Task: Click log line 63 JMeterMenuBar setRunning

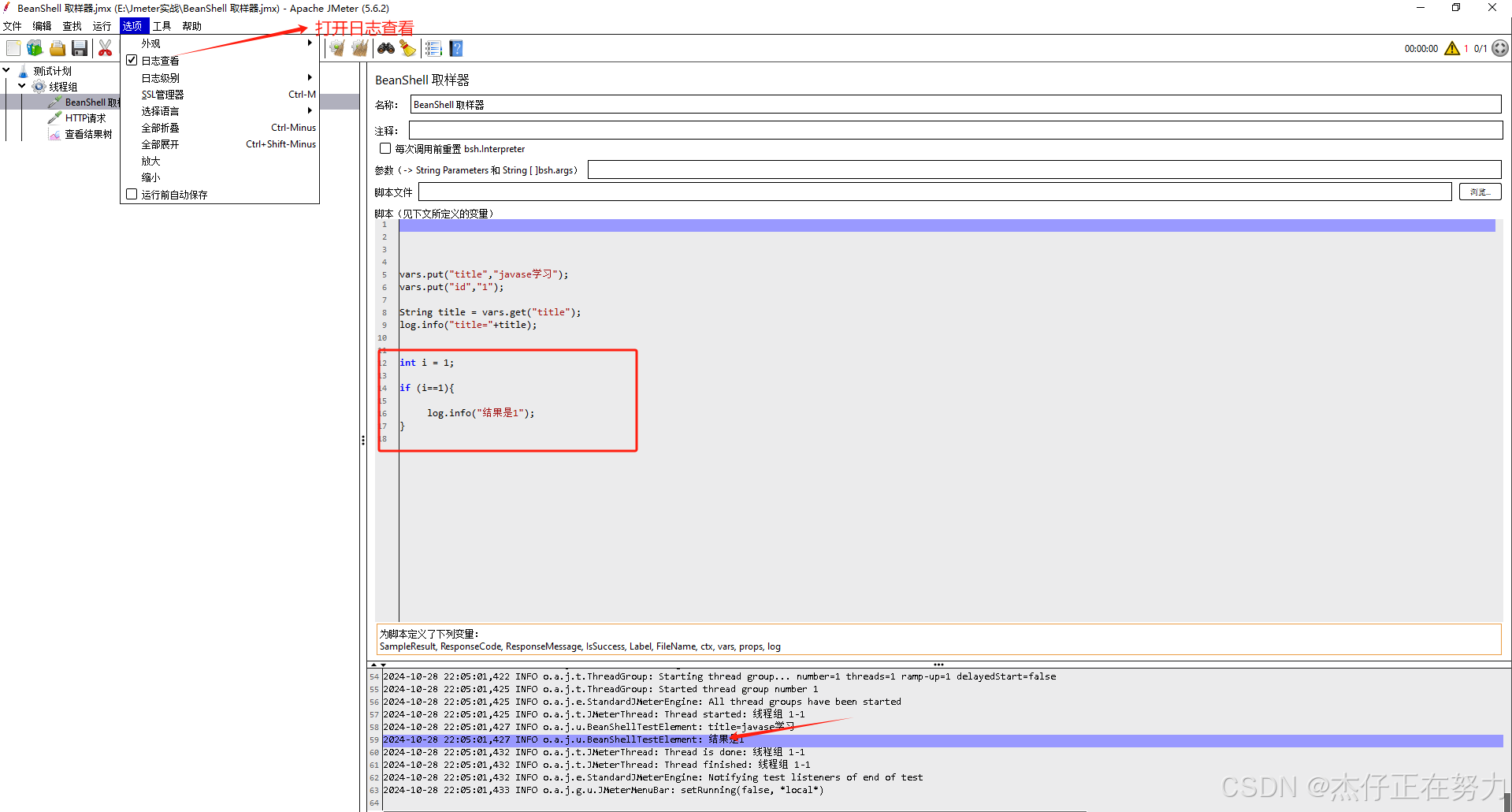Action: (x=604, y=790)
